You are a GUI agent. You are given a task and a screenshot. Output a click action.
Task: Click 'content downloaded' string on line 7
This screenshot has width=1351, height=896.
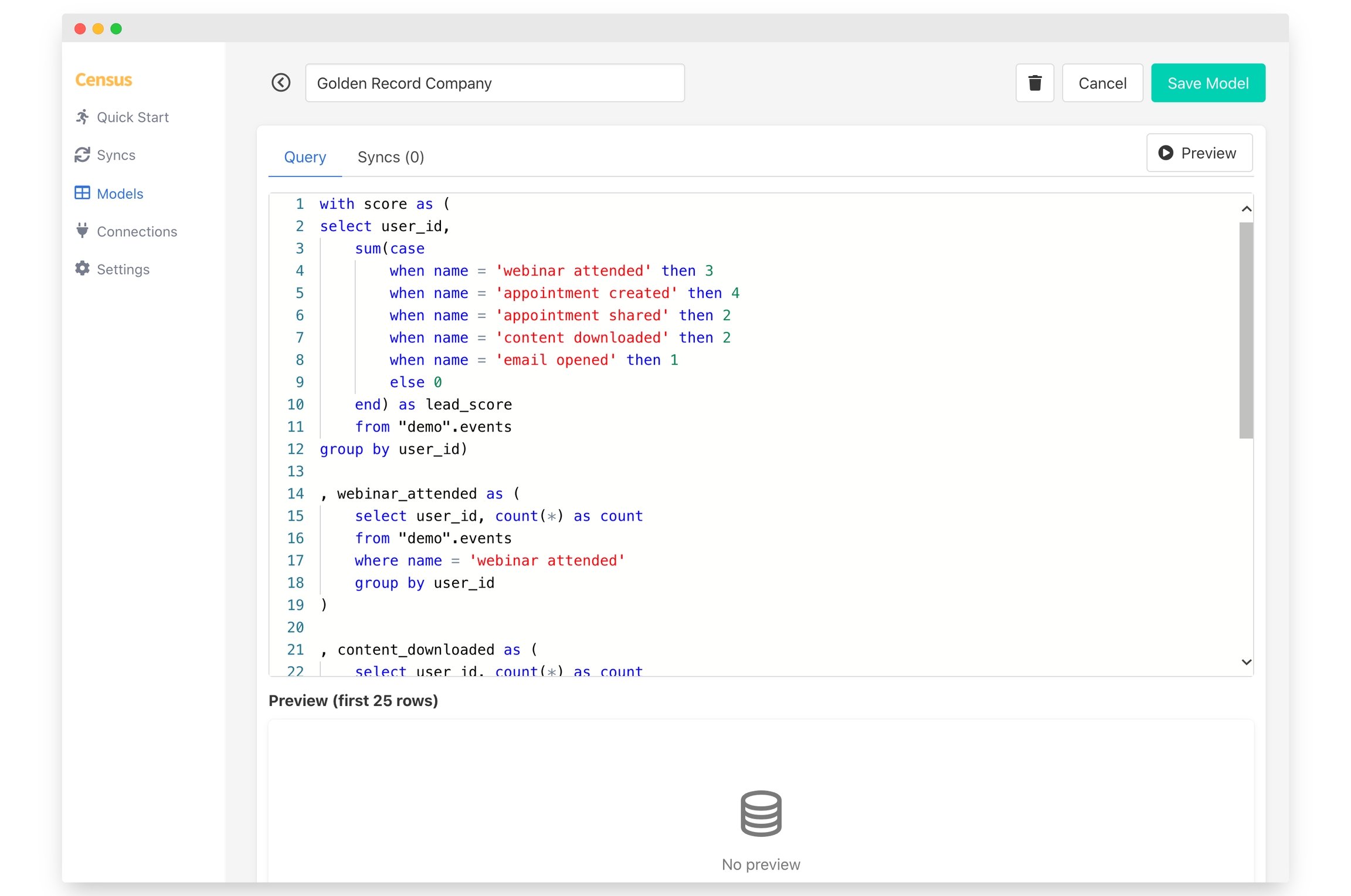point(582,337)
